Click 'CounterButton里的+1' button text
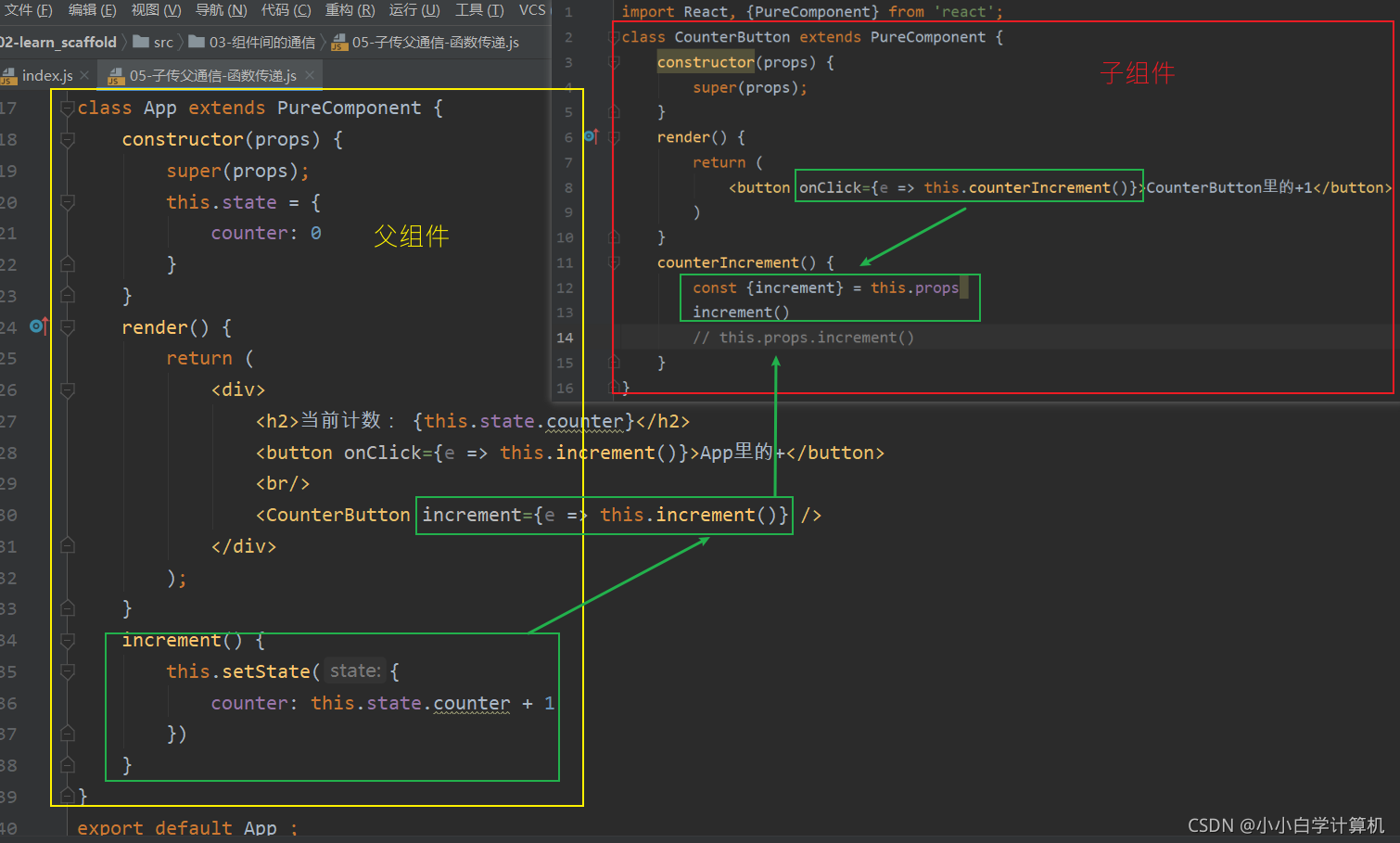Screen dimensions: 1400x843 coord(1229,187)
